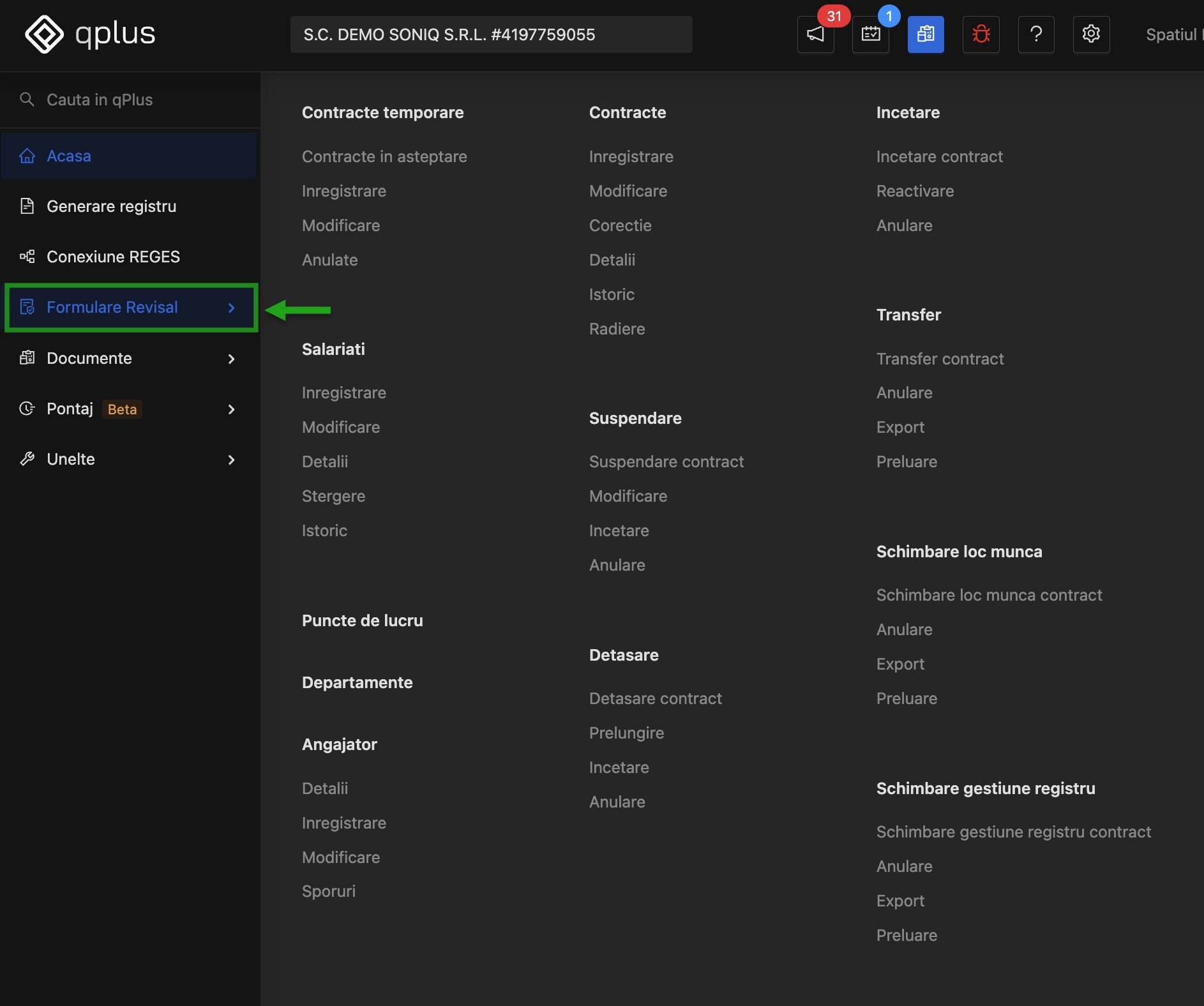Image resolution: width=1204 pixels, height=1006 pixels.
Task: Click the Documente sidebar icon
Action: (x=27, y=358)
